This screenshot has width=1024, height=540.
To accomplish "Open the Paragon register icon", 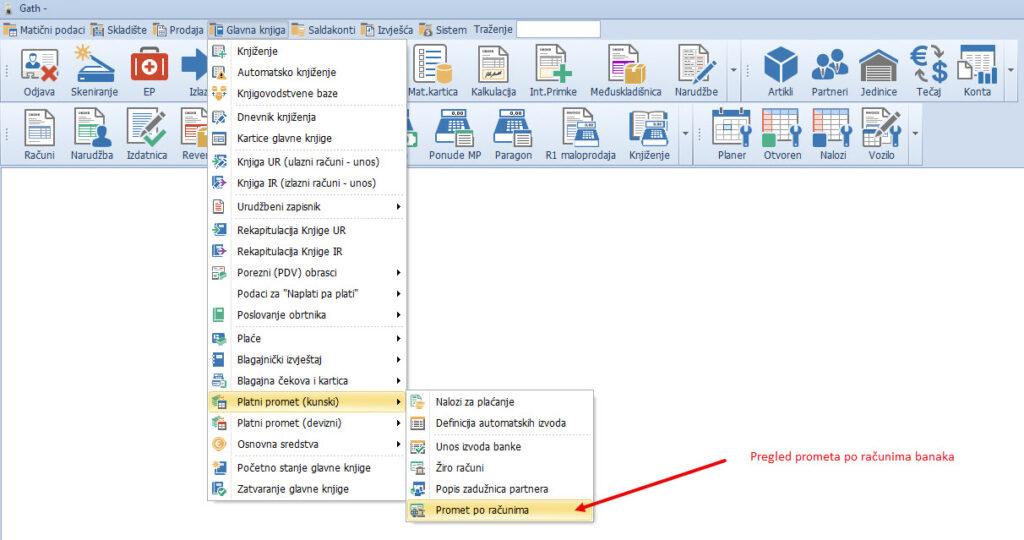I will click(x=513, y=134).
